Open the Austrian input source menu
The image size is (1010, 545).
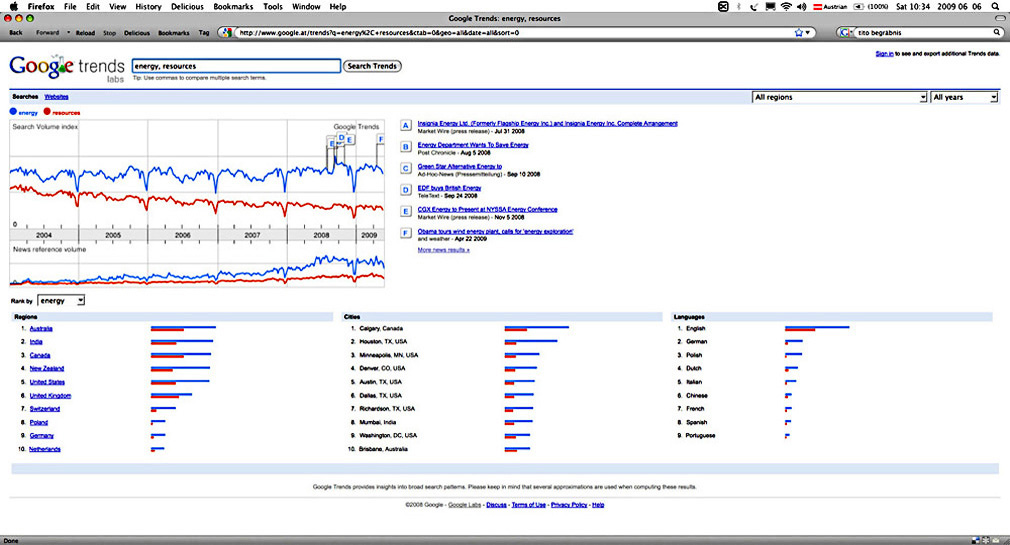(x=830, y=6)
